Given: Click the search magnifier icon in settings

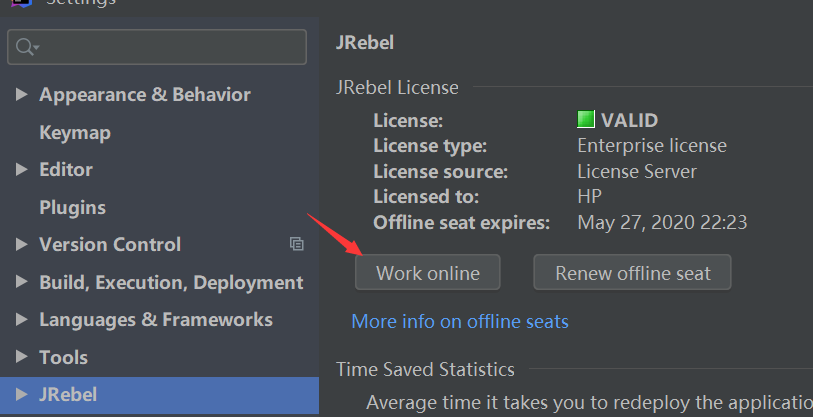Looking at the screenshot, I should pyautogui.click(x=25, y=47).
